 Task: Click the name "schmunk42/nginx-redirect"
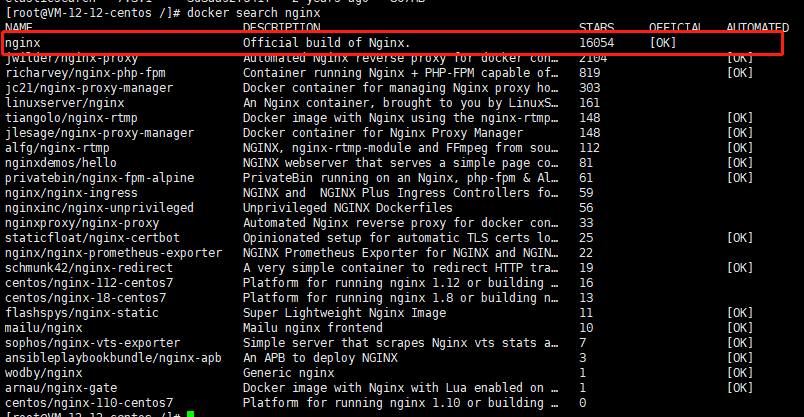click(89, 268)
